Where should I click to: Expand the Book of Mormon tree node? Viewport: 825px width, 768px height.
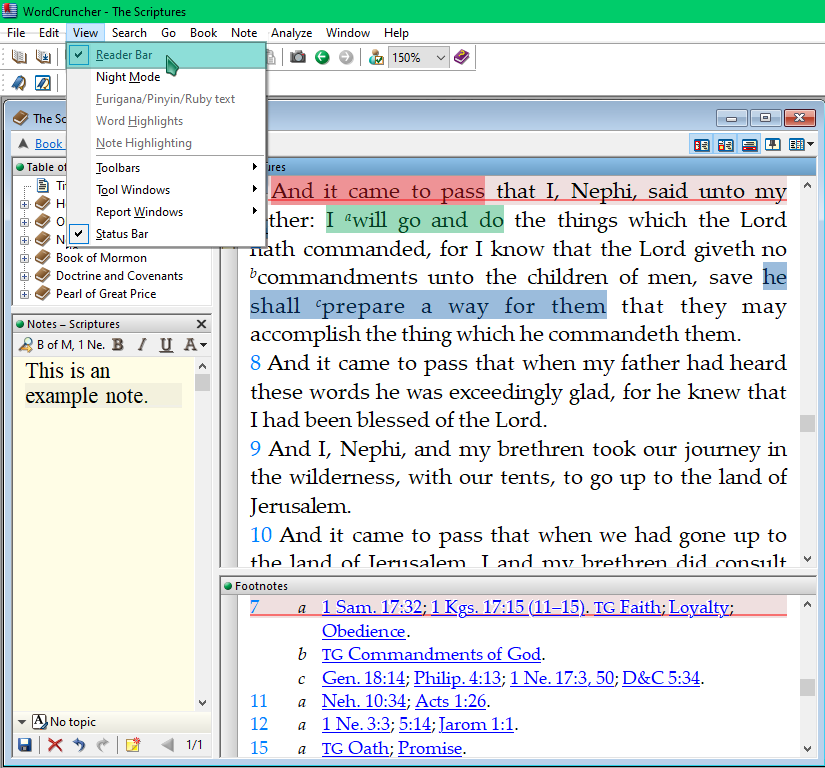24,258
